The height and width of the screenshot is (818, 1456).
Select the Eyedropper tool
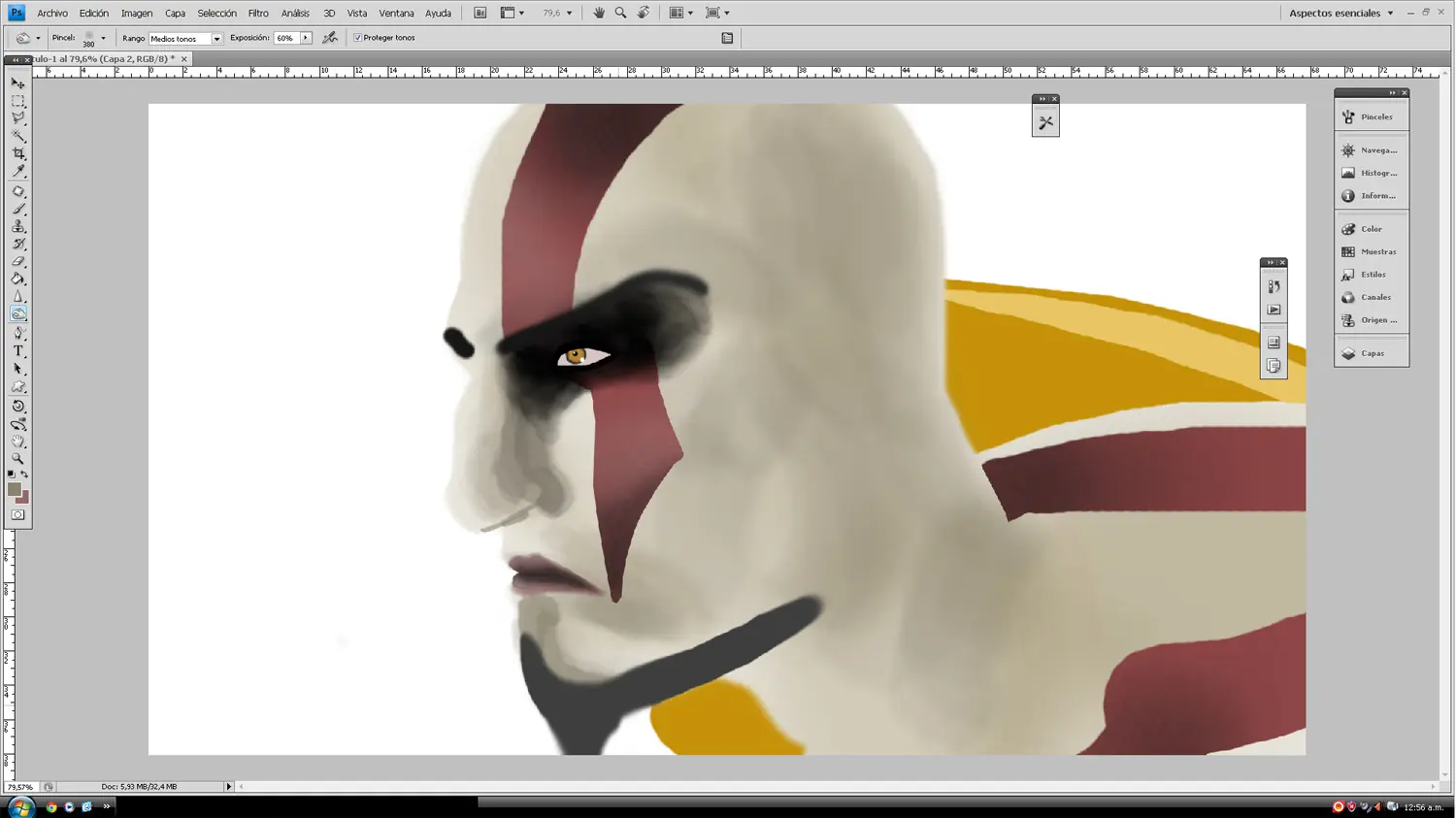point(17,172)
